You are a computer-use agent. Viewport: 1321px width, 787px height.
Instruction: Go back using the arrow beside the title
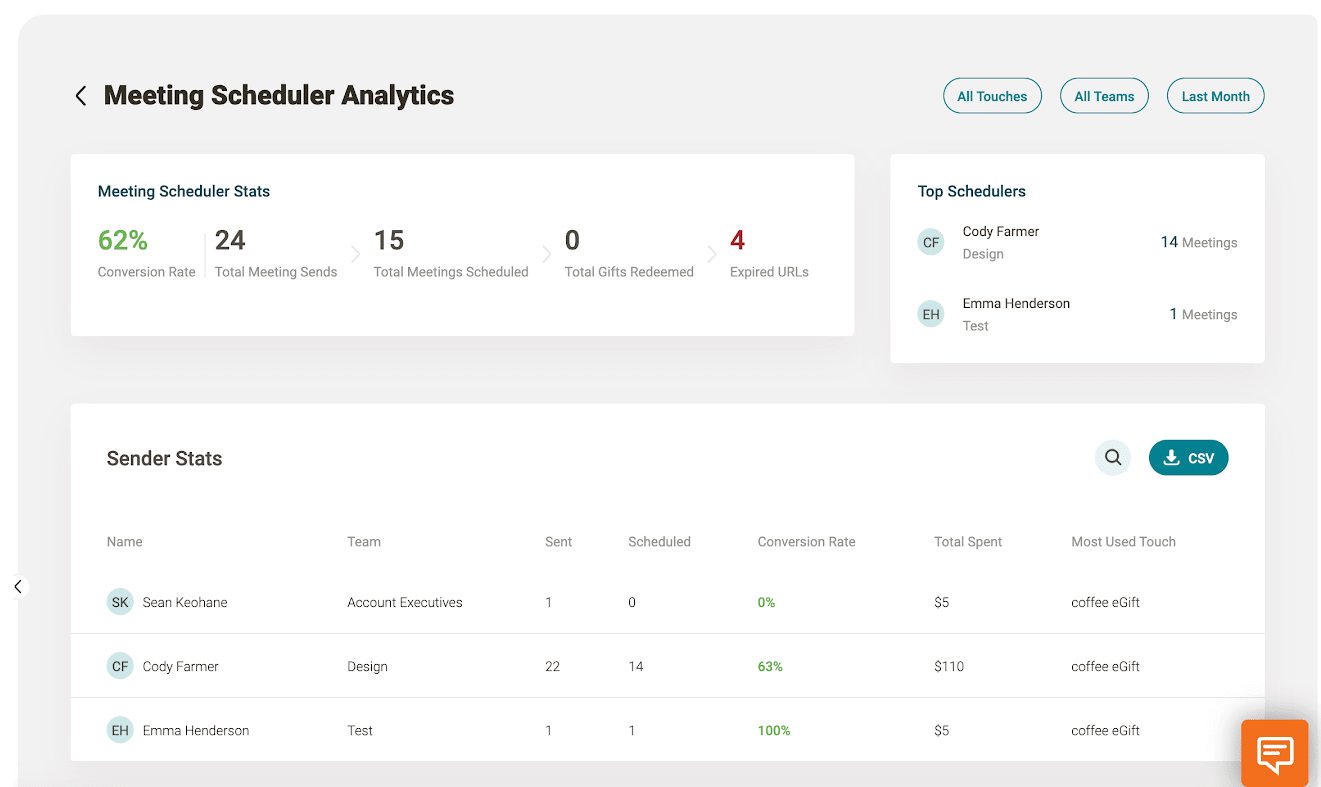pyautogui.click(x=81, y=96)
